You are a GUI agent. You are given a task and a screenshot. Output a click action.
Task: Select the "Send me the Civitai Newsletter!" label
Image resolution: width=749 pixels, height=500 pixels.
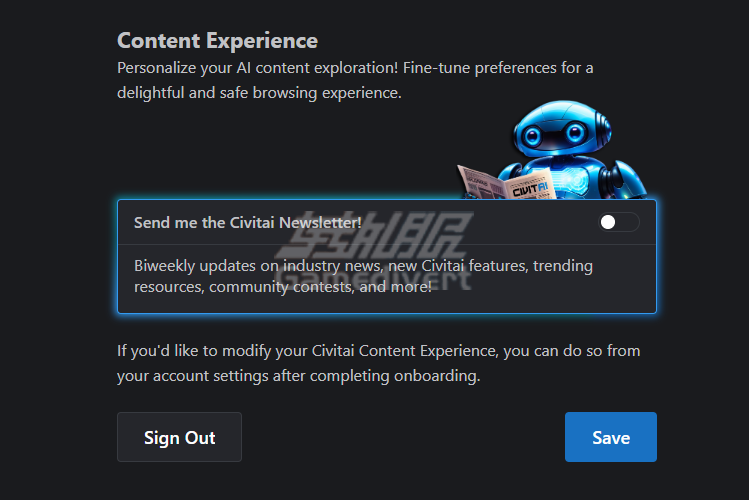[x=247, y=223]
